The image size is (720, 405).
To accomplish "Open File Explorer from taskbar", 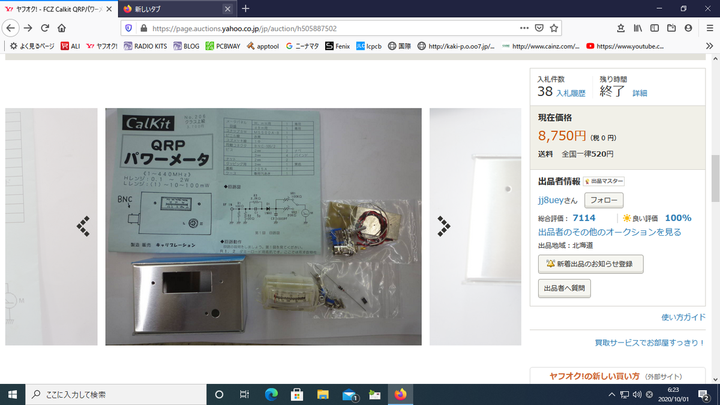I will [x=323, y=394].
